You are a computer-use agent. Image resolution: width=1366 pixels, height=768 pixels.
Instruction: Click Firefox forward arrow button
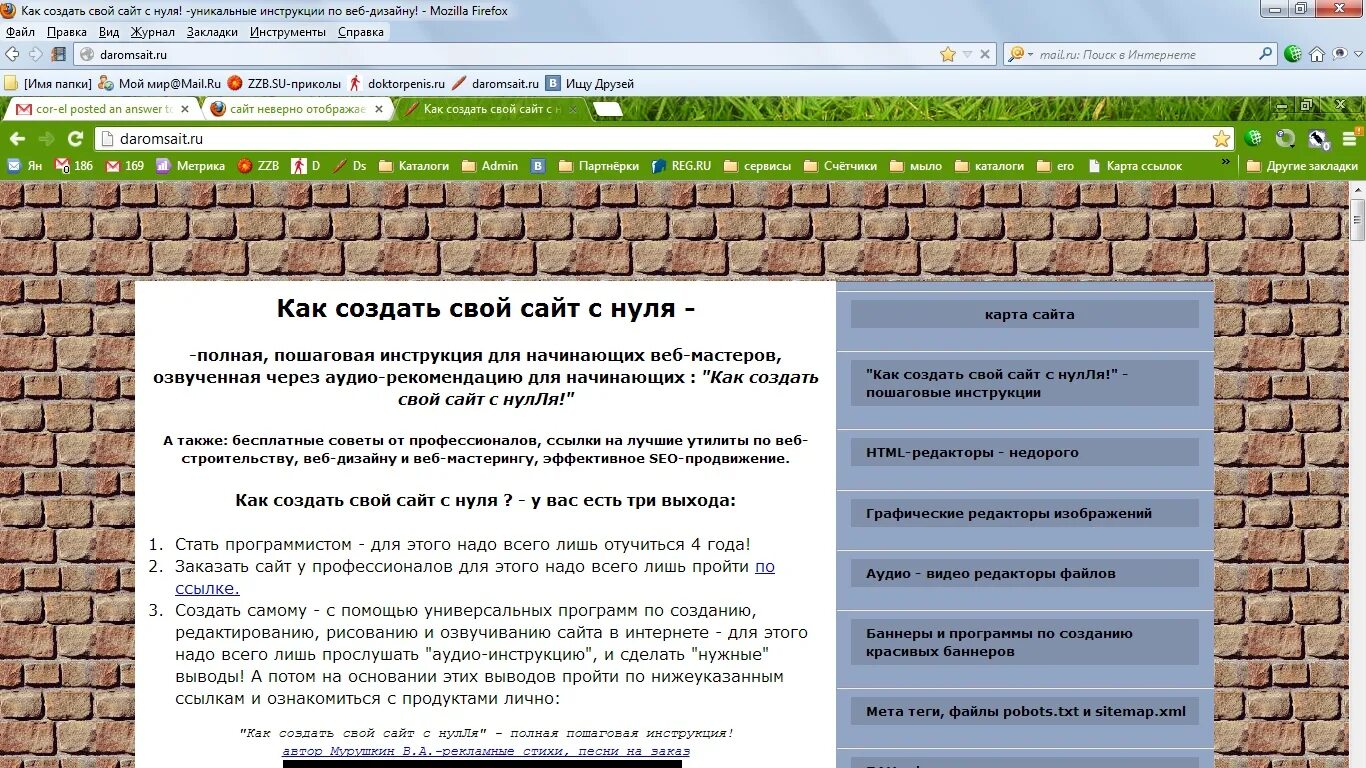[x=36, y=54]
